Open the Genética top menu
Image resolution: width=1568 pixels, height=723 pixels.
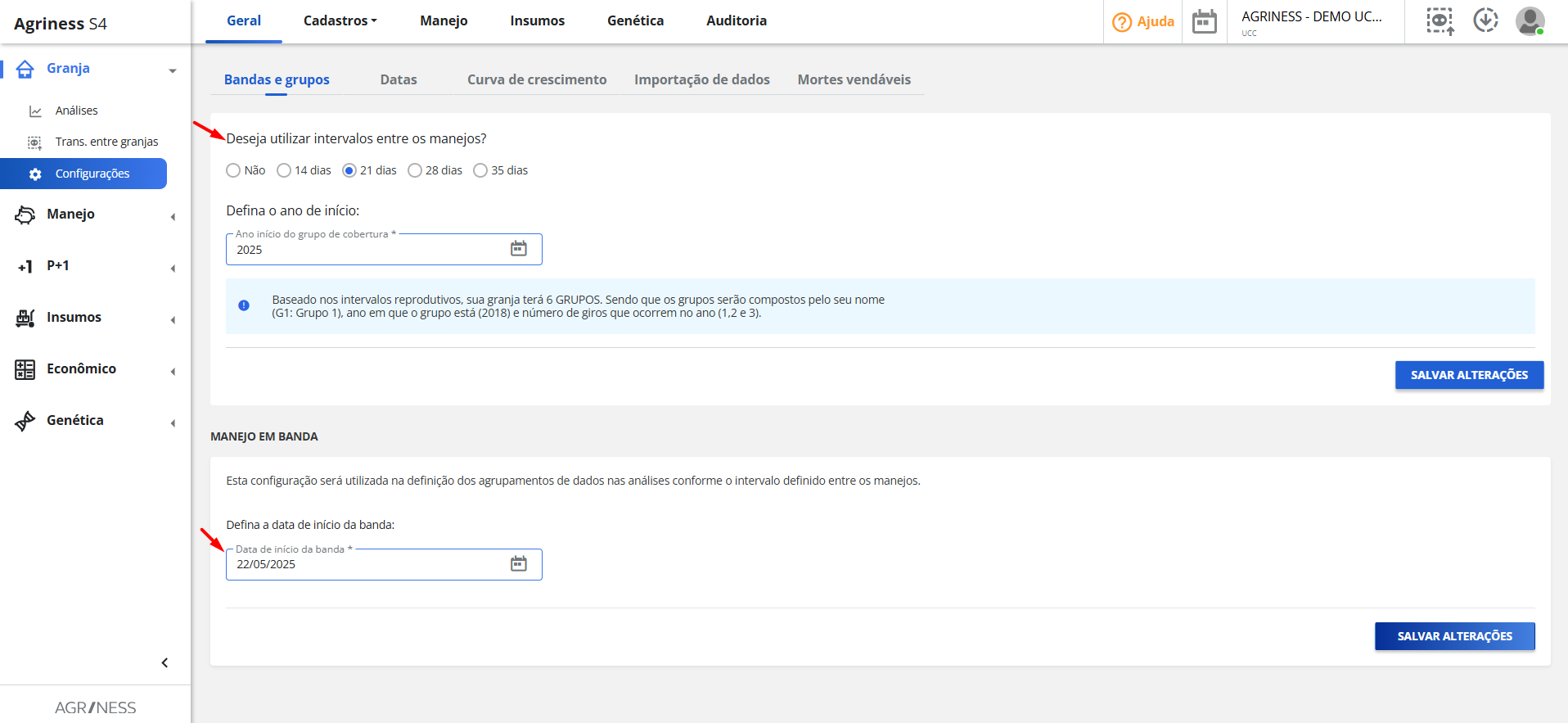coord(636,21)
